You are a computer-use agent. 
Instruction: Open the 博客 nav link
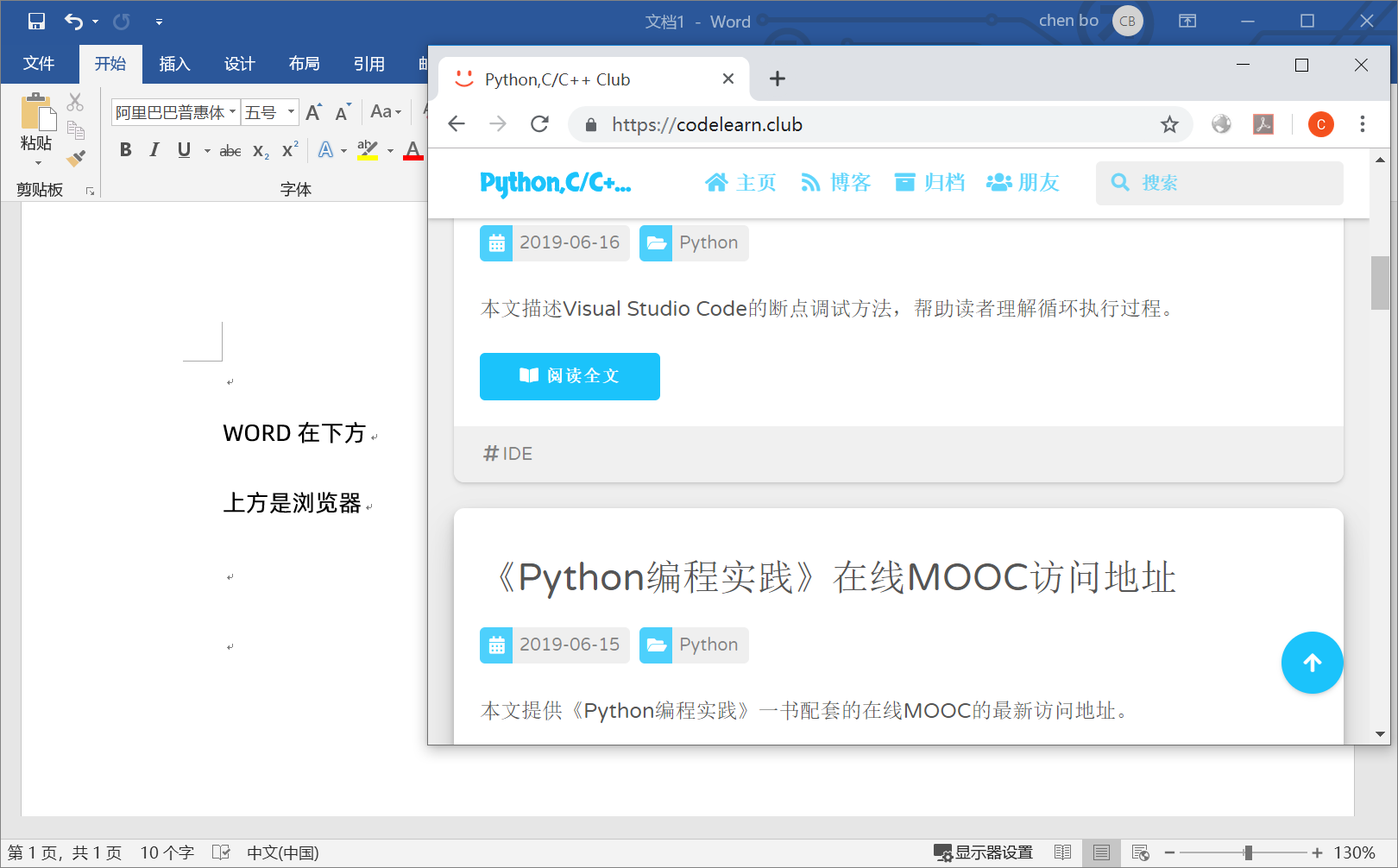(835, 183)
